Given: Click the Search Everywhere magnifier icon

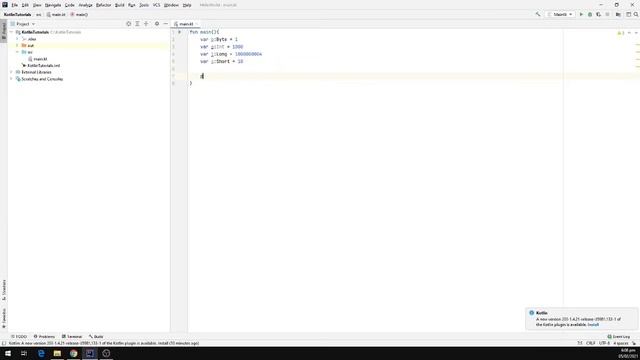Looking at the screenshot, I should coord(636,14).
